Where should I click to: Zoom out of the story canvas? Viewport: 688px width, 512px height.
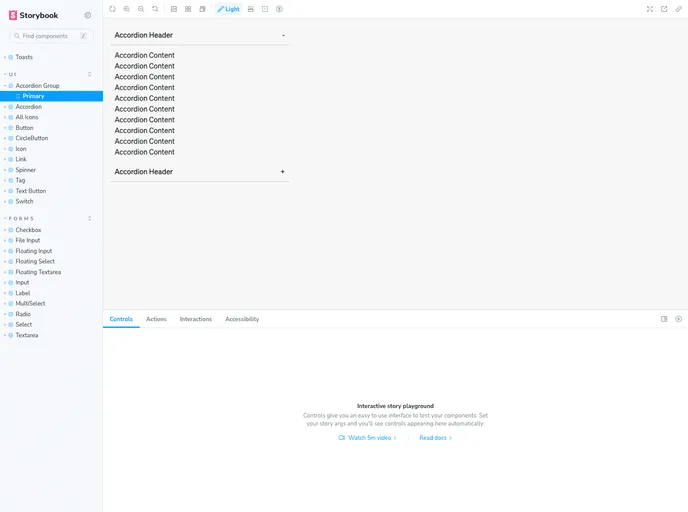[141, 9]
